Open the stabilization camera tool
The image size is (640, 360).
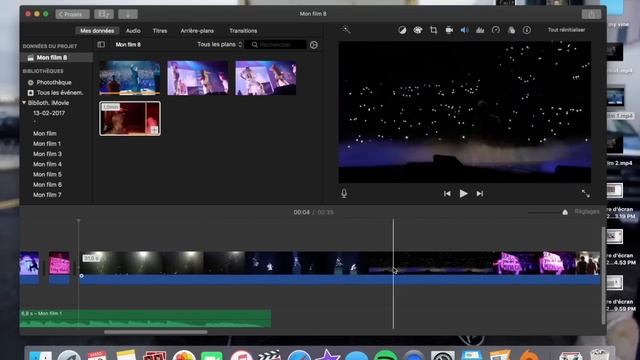(x=449, y=30)
